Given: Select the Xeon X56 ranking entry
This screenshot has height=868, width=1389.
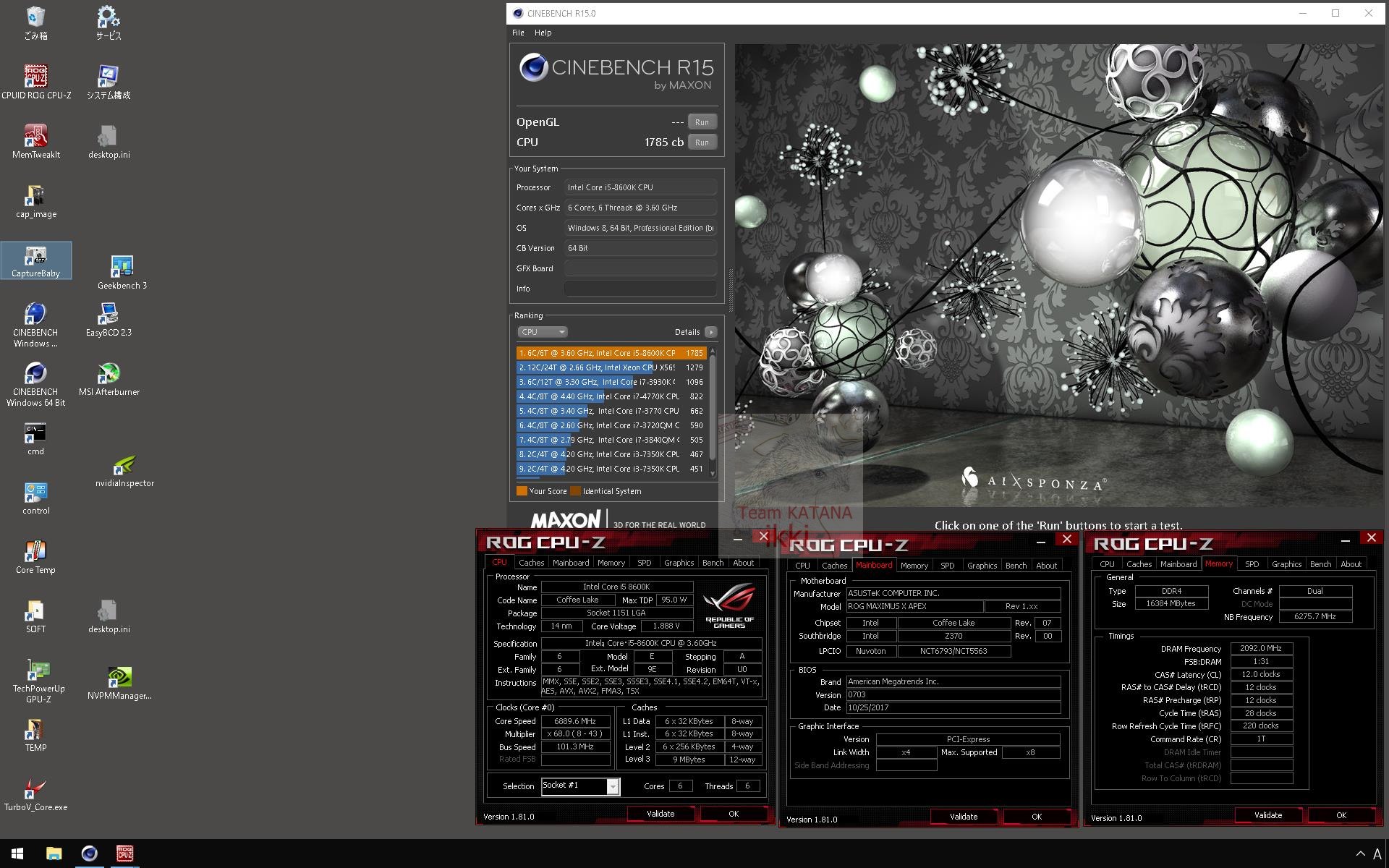Looking at the screenshot, I should [611, 367].
